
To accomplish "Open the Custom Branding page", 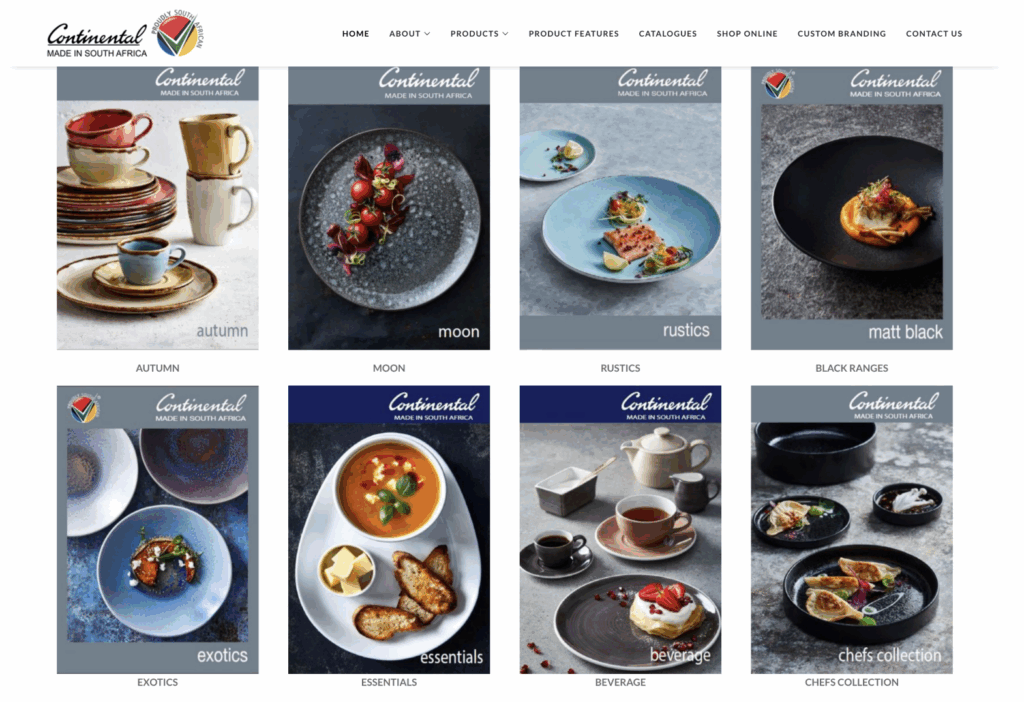I will [x=841, y=34].
